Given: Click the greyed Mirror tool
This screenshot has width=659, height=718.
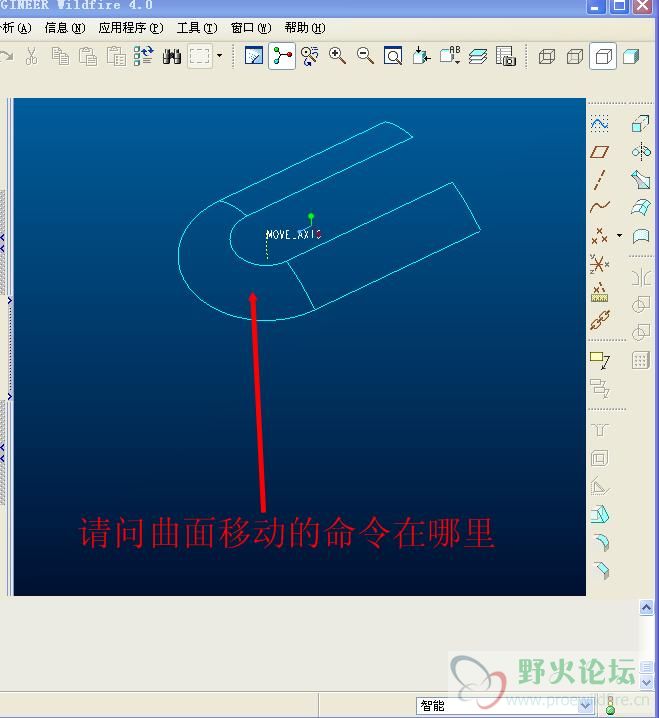Looking at the screenshot, I should click(x=641, y=277).
